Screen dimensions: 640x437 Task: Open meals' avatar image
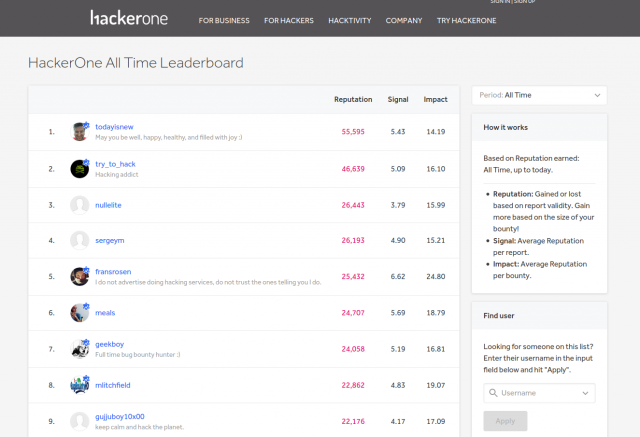click(x=80, y=313)
